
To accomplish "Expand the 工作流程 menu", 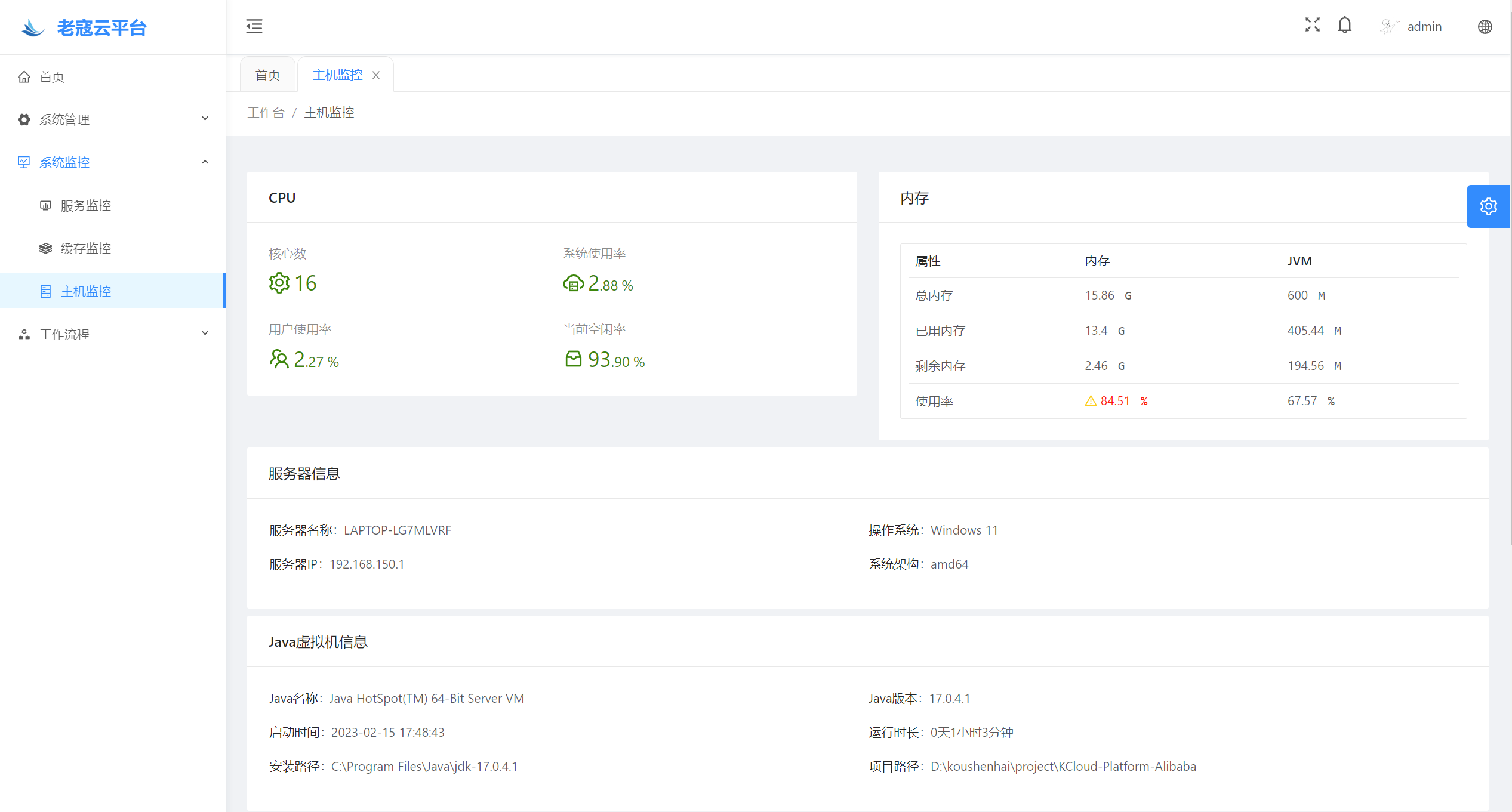I will pos(205,334).
